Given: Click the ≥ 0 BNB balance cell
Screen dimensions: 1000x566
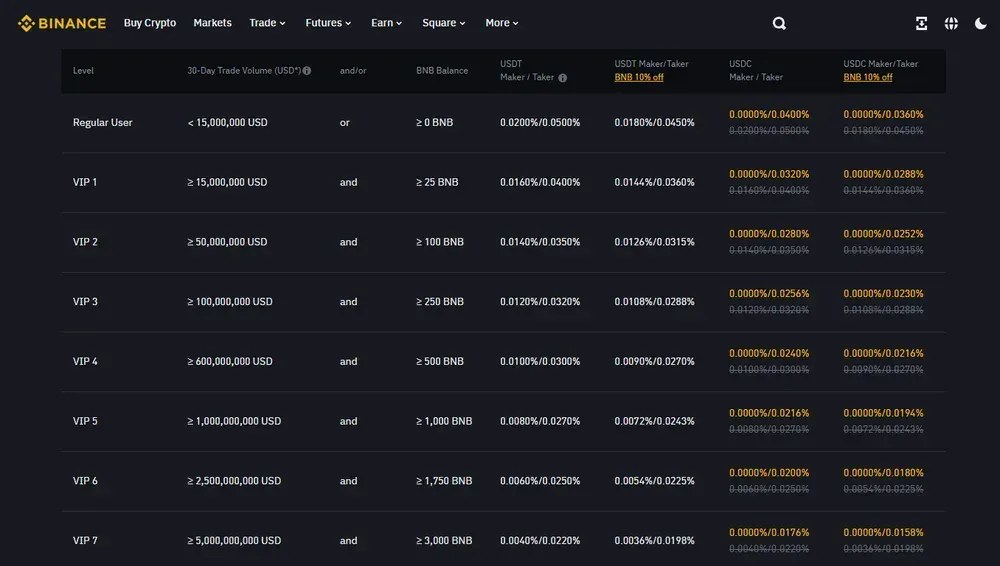Looking at the screenshot, I should (x=434, y=123).
